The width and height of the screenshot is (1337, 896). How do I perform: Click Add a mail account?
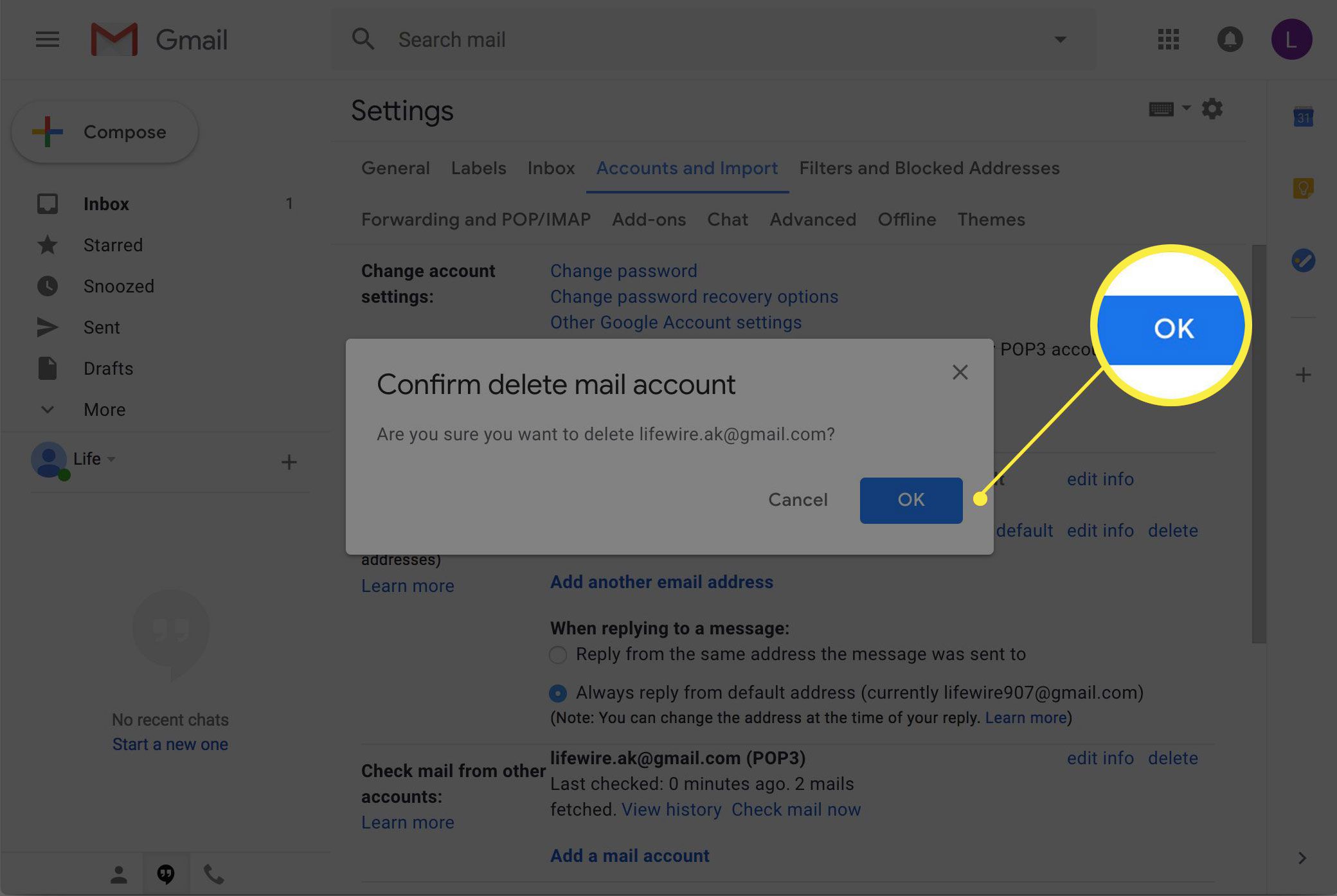click(x=630, y=856)
